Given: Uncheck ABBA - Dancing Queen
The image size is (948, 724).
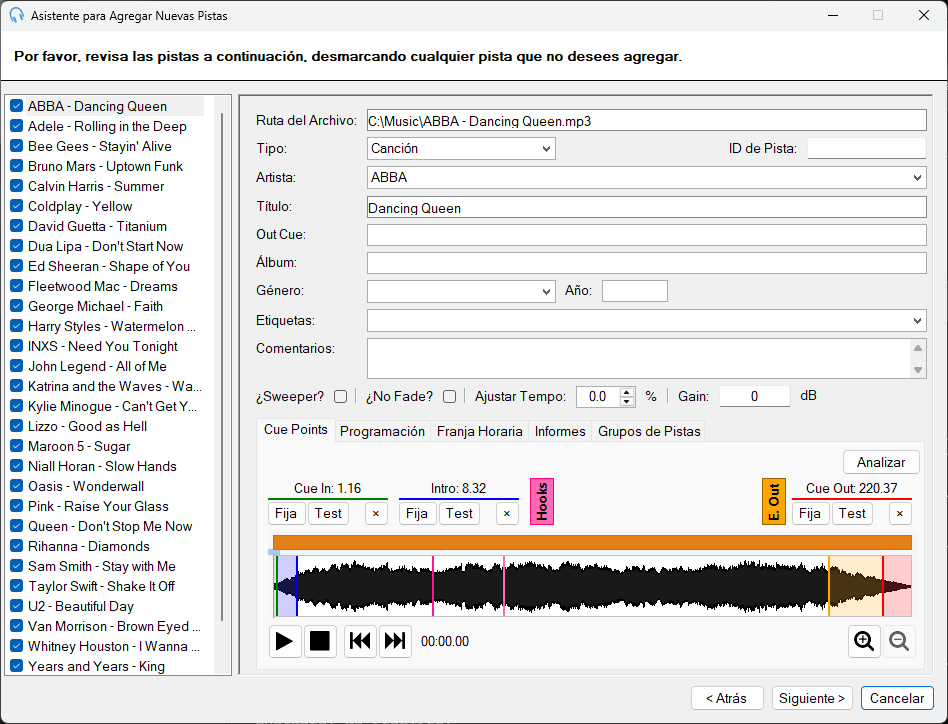Looking at the screenshot, I should (x=17, y=106).
